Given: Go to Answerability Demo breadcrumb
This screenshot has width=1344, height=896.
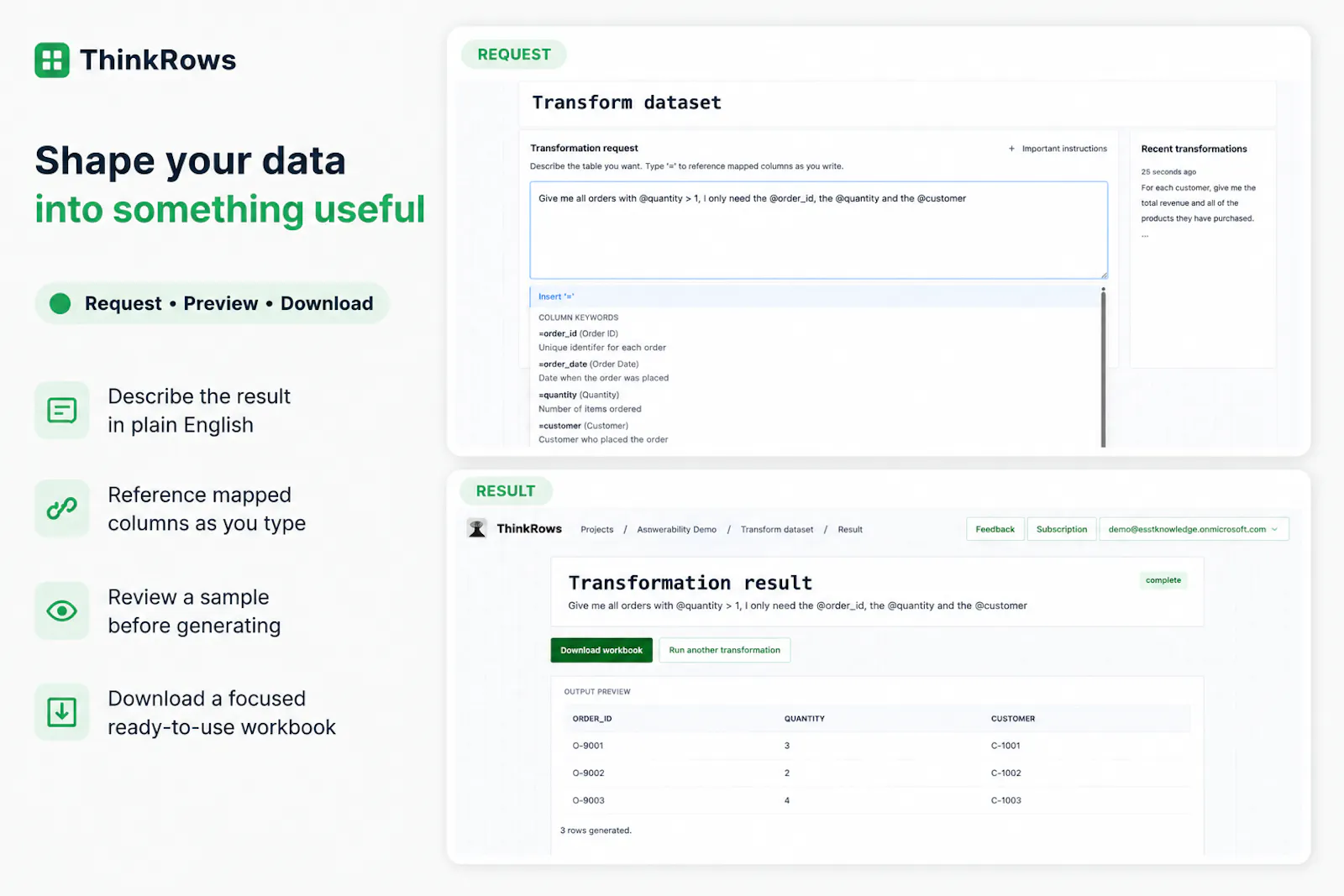Looking at the screenshot, I should [677, 530].
